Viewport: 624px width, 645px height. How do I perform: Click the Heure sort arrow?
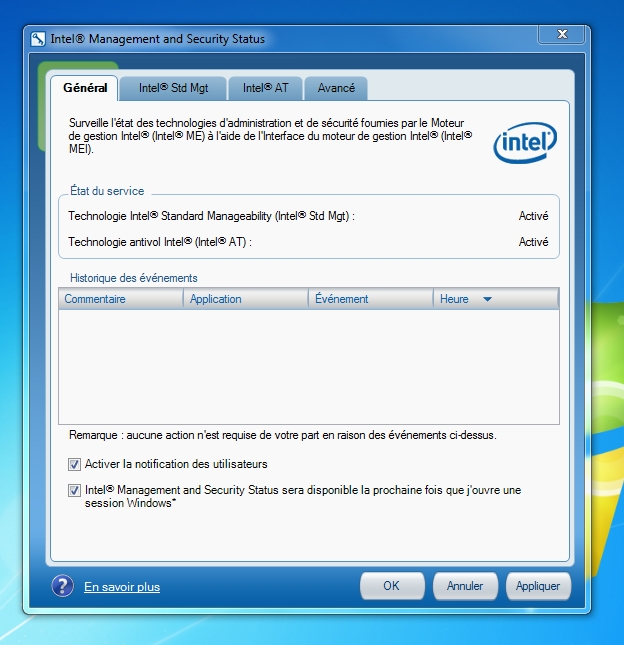[487, 299]
